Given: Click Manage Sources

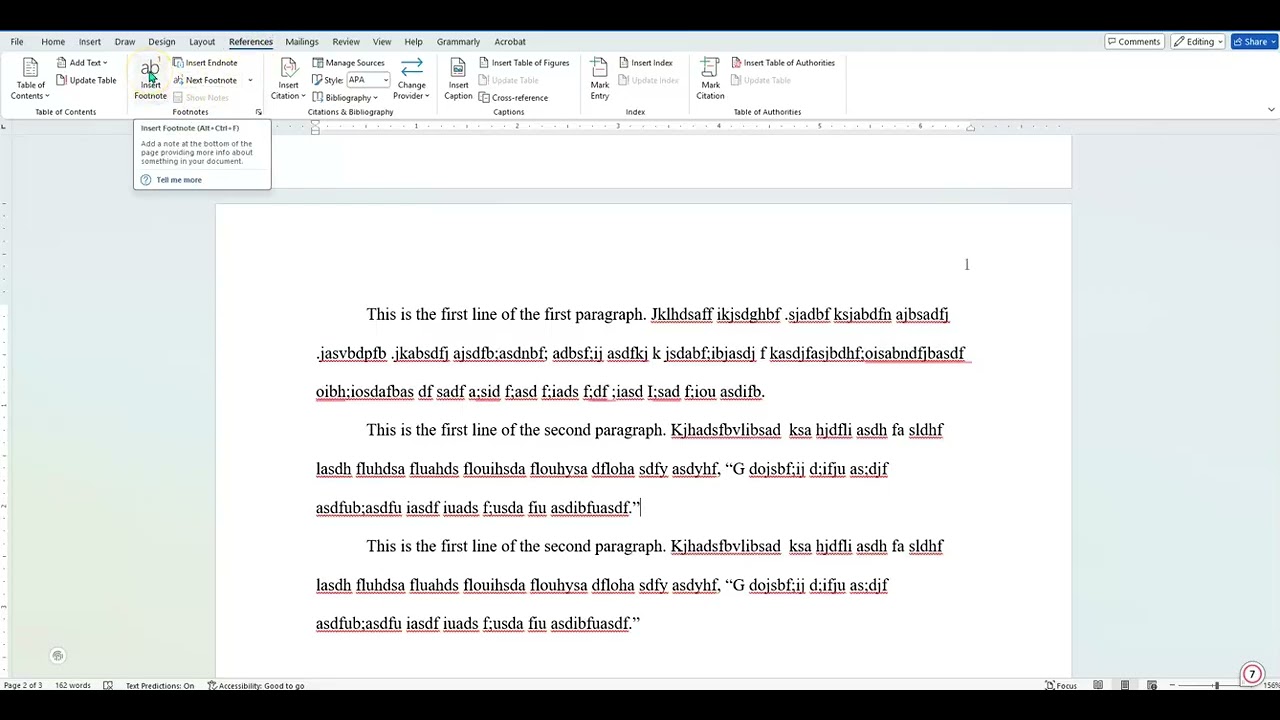Looking at the screenshot, I should (348, 63).
